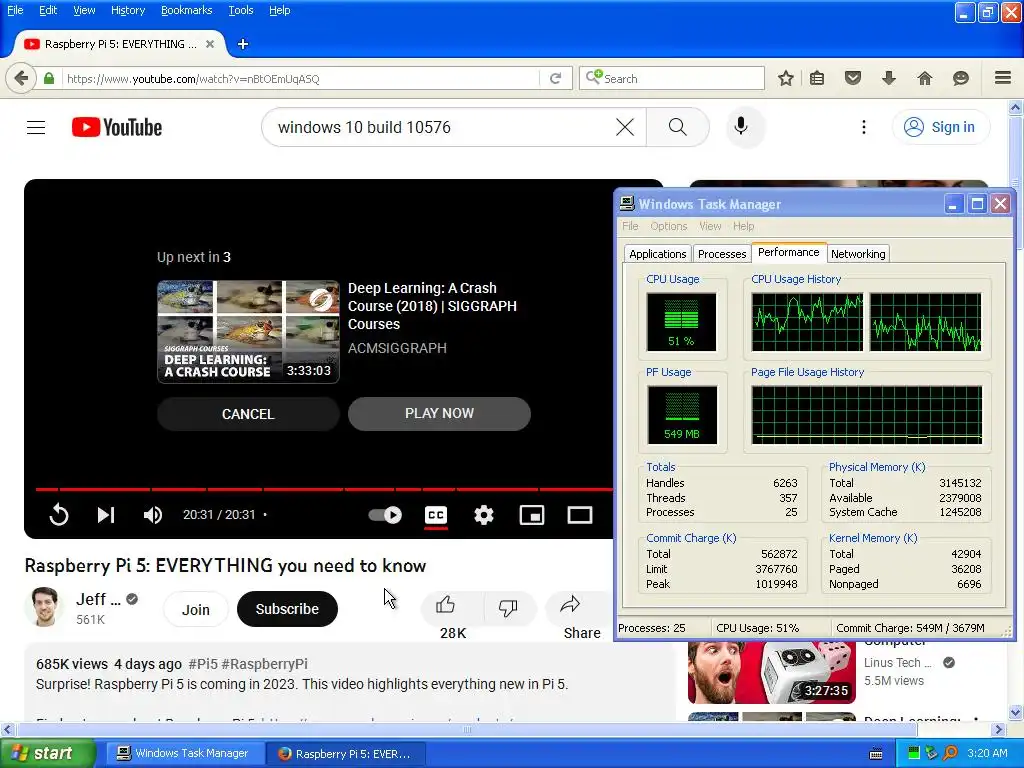Viewport: 1024px width, 768px height.
Task: Reload the page with the refresh icon
Action: tap(555, 78)
